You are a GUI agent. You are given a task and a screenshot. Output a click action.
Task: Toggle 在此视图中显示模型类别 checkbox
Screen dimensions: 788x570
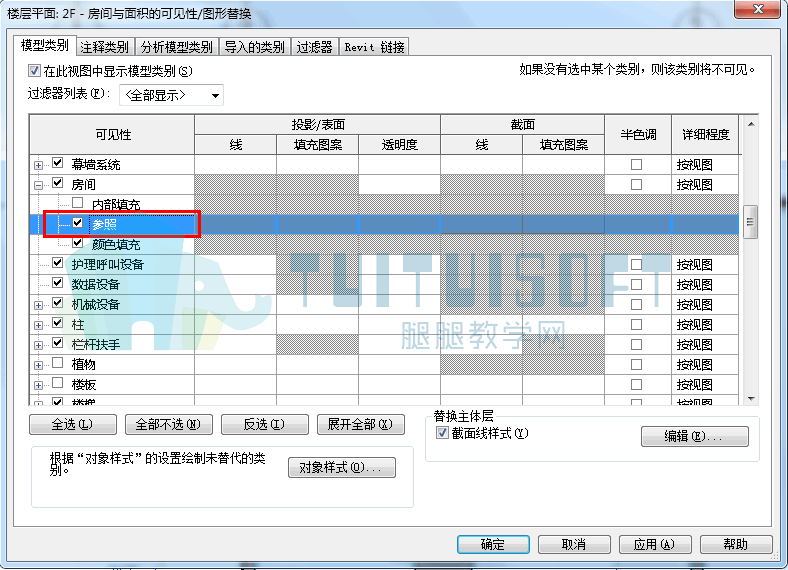coord(34,71)
